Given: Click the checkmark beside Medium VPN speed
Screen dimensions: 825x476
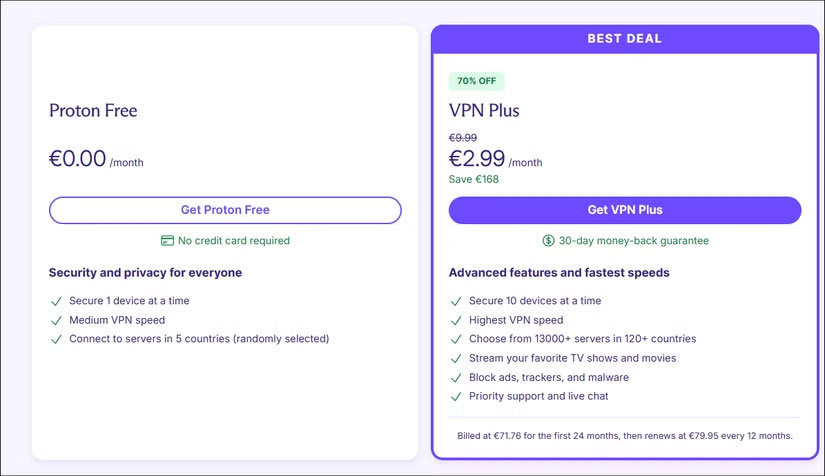Looking at the screenshot, I should [55, 320].
